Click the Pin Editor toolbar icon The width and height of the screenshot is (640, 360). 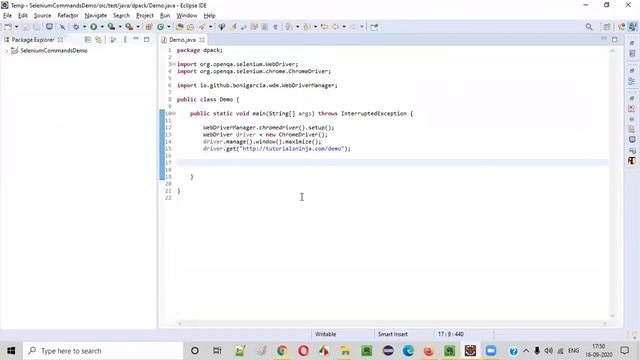[374, 27]
